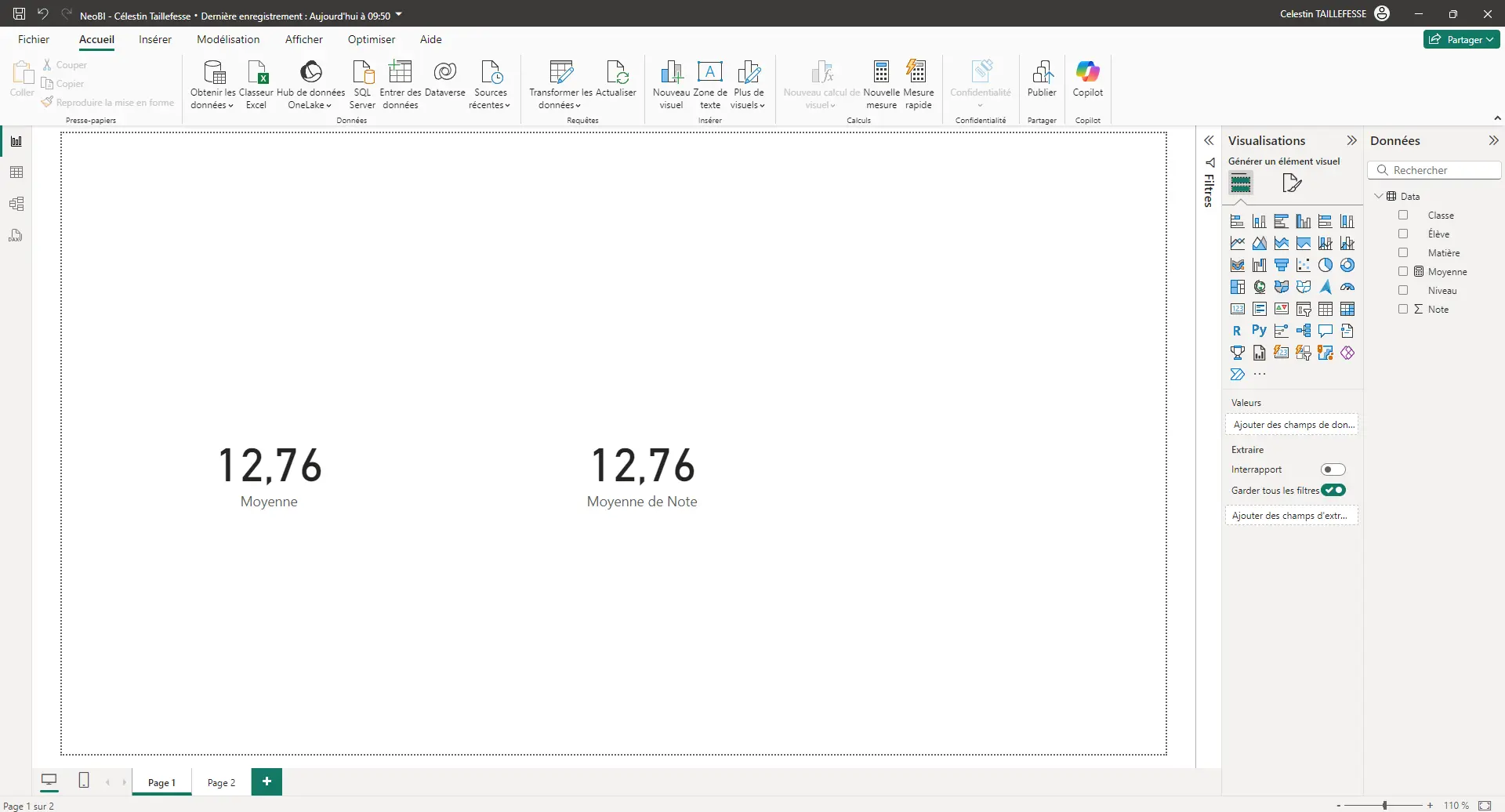
Task: Switch to the Insérer ribbon tab
Action: 155,39
